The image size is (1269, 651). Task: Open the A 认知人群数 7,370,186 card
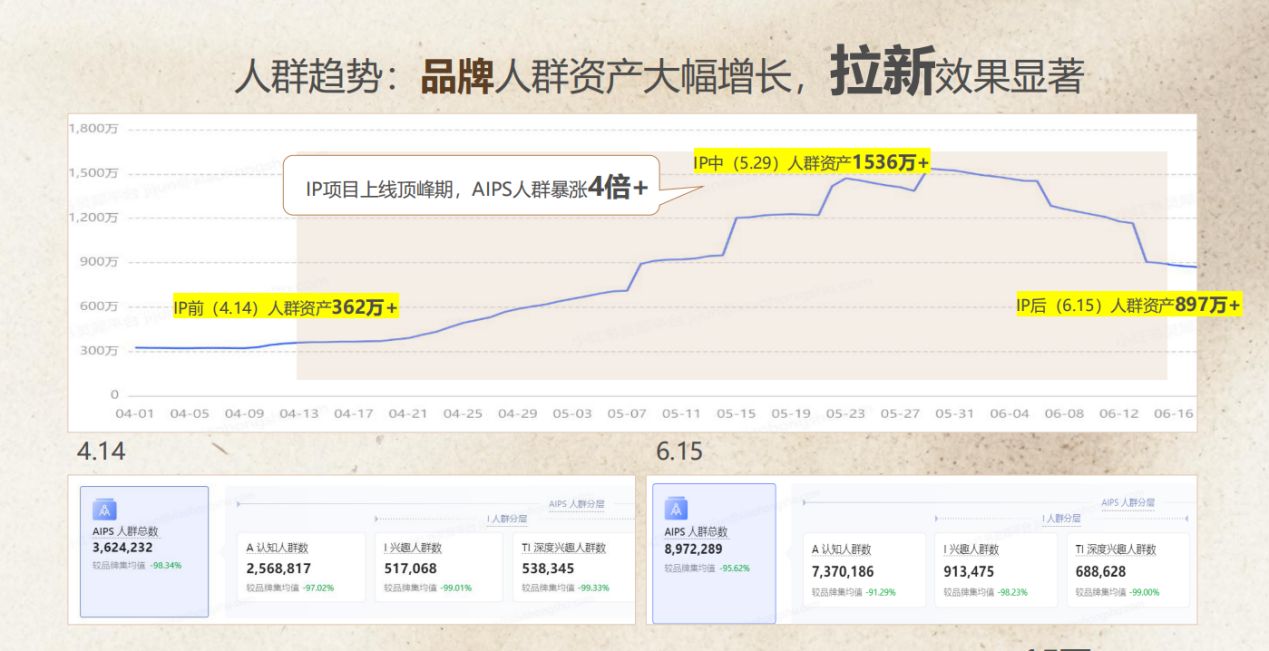tap(865, 570)
